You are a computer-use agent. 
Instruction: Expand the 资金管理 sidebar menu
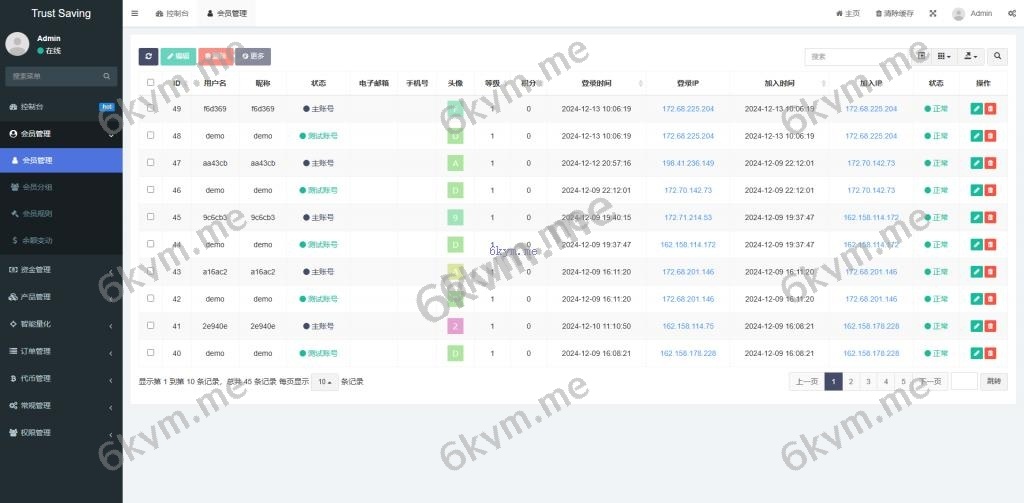coord(60,269)
